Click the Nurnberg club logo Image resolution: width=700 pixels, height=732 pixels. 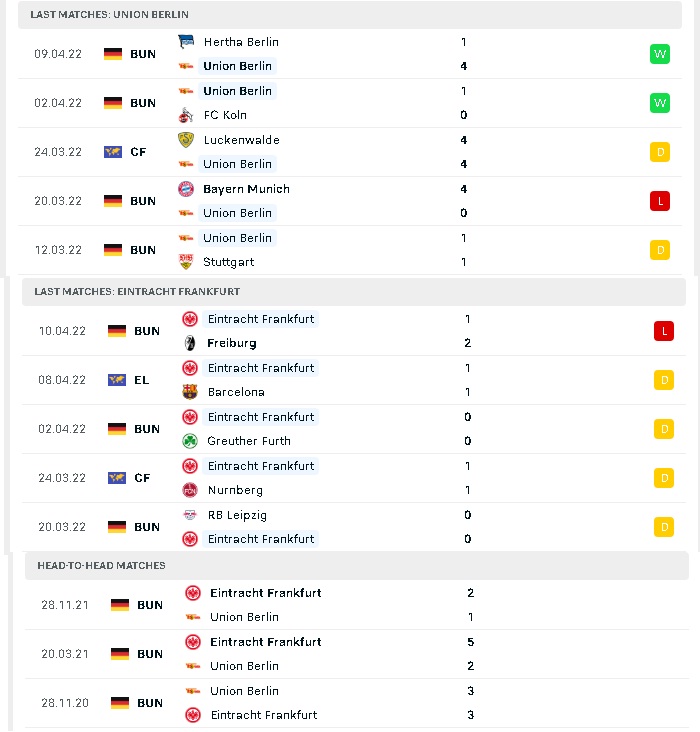190,490
